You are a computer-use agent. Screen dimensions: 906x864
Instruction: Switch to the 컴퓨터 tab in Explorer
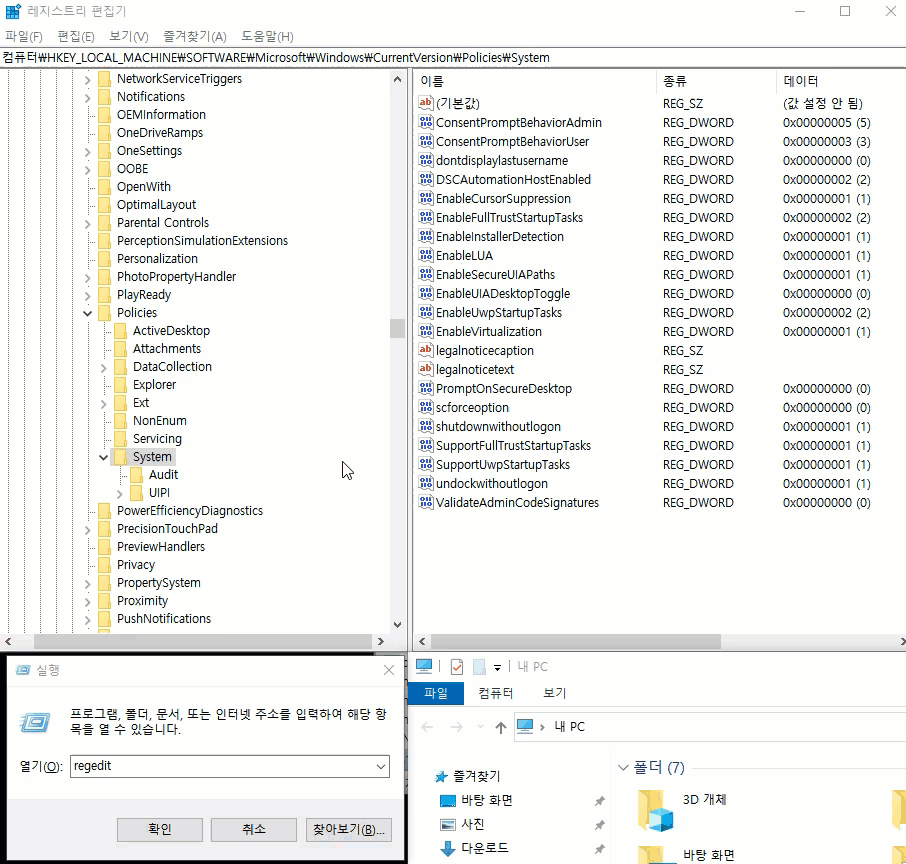tap(495, 693)
